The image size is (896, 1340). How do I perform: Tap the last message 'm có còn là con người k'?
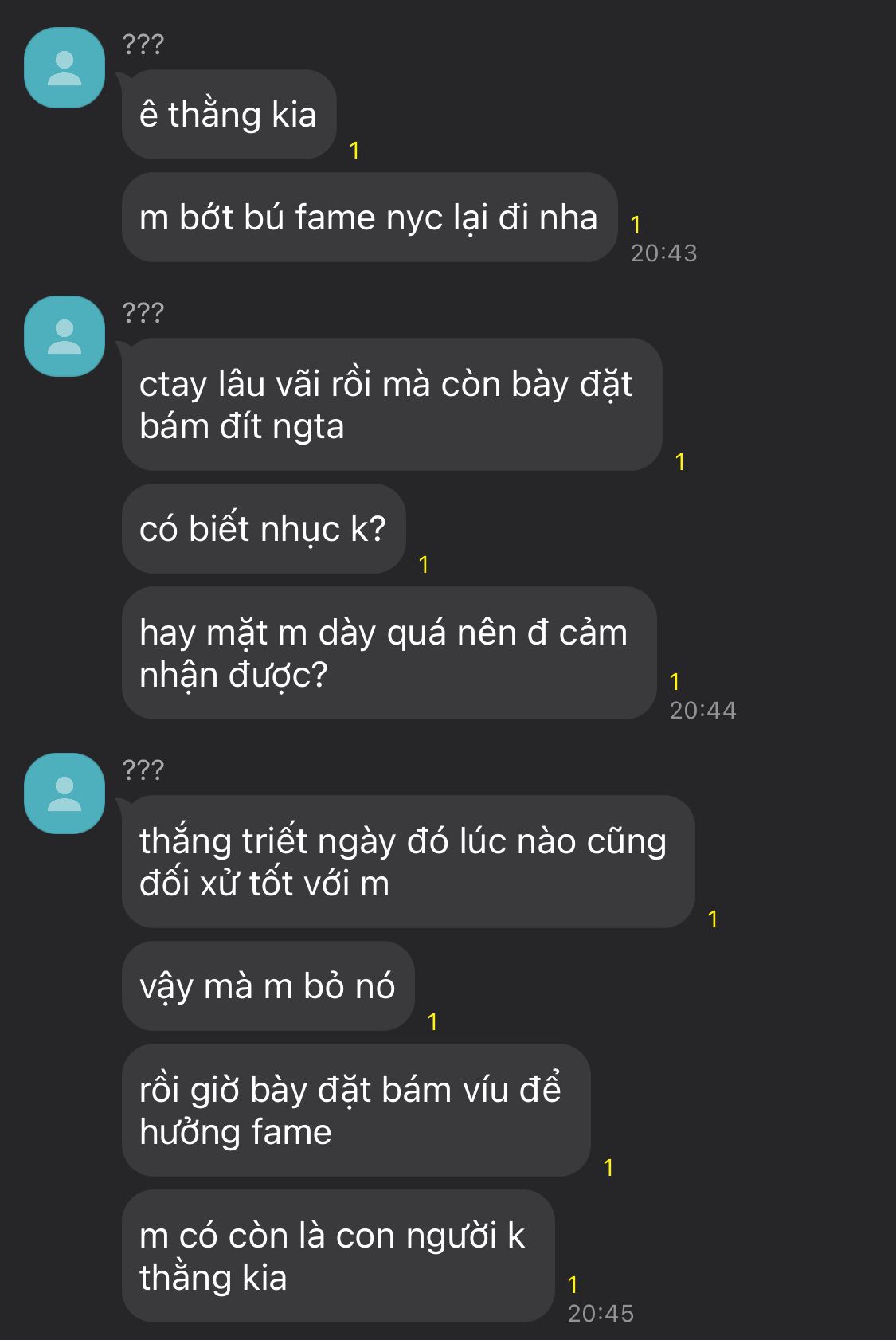(x=338, y=1256)
